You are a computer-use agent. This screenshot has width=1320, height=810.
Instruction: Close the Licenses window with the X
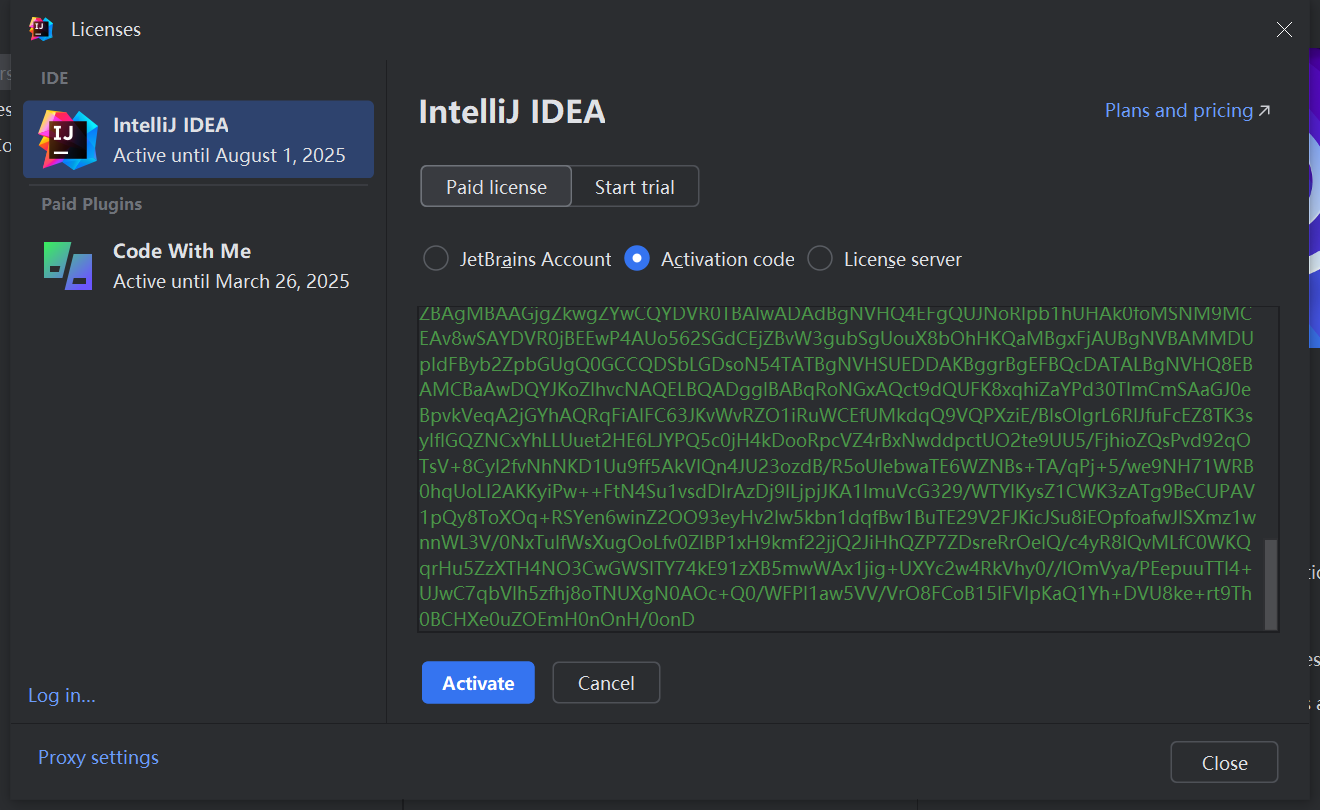click(1284, 30)
